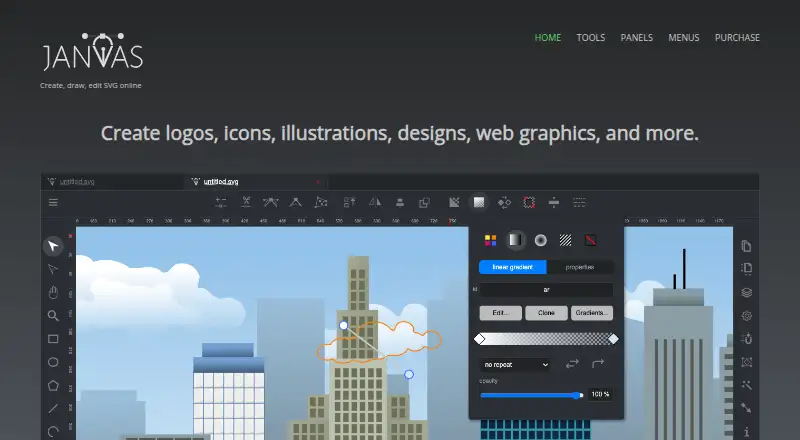This screenshot has width=800, height=440.
Task: Pick the ellipse shape tool
Action: click(x=53, y=362)
